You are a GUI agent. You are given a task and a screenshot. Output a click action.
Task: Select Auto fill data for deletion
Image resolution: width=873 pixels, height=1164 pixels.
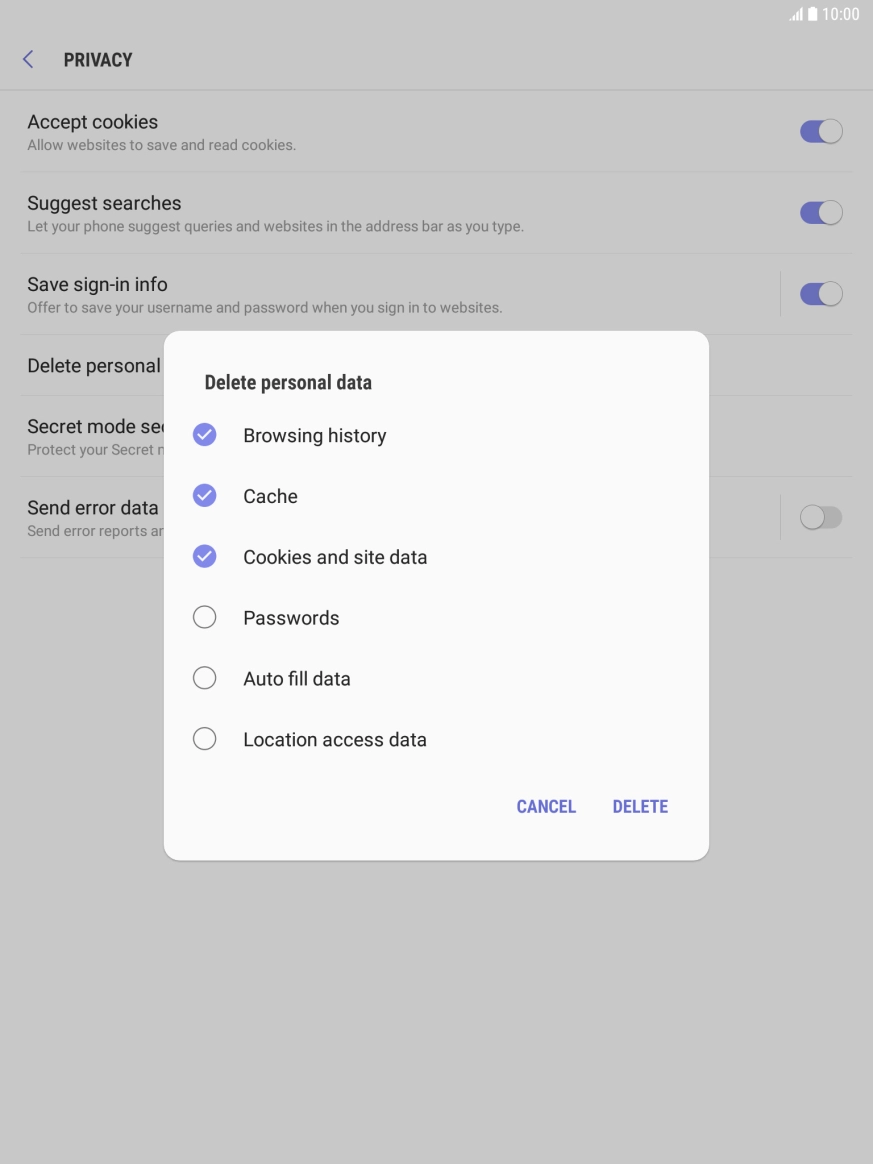pos(204,678)
